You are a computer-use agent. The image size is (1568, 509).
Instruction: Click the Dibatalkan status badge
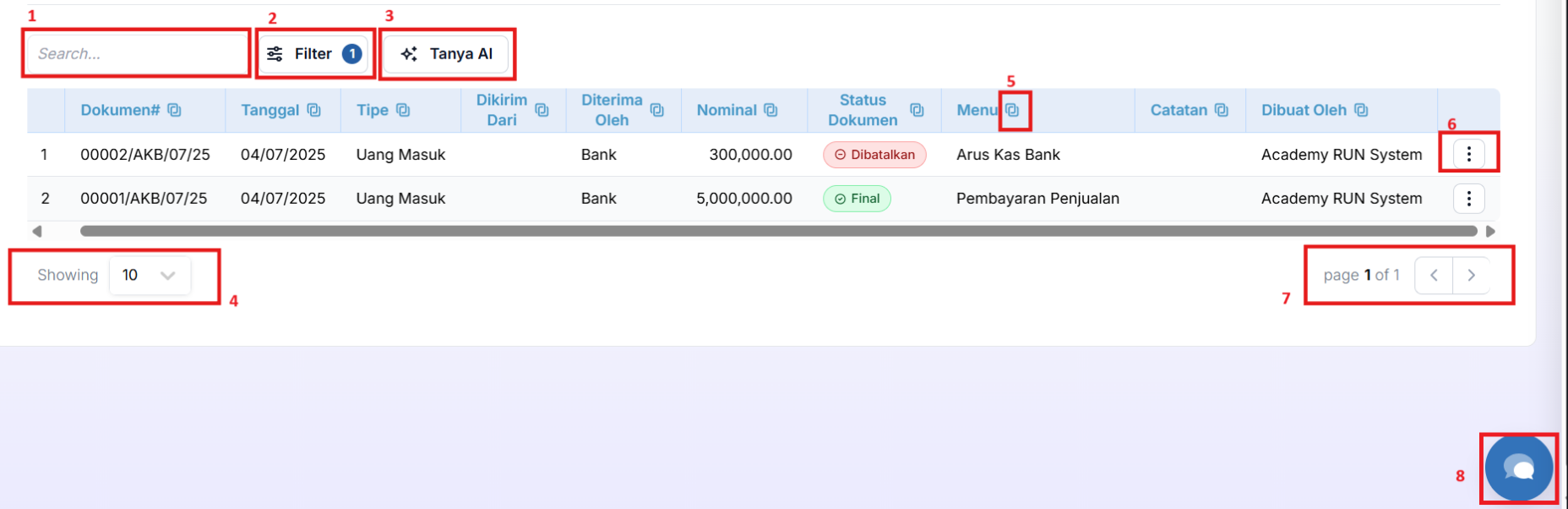[874, 155]
